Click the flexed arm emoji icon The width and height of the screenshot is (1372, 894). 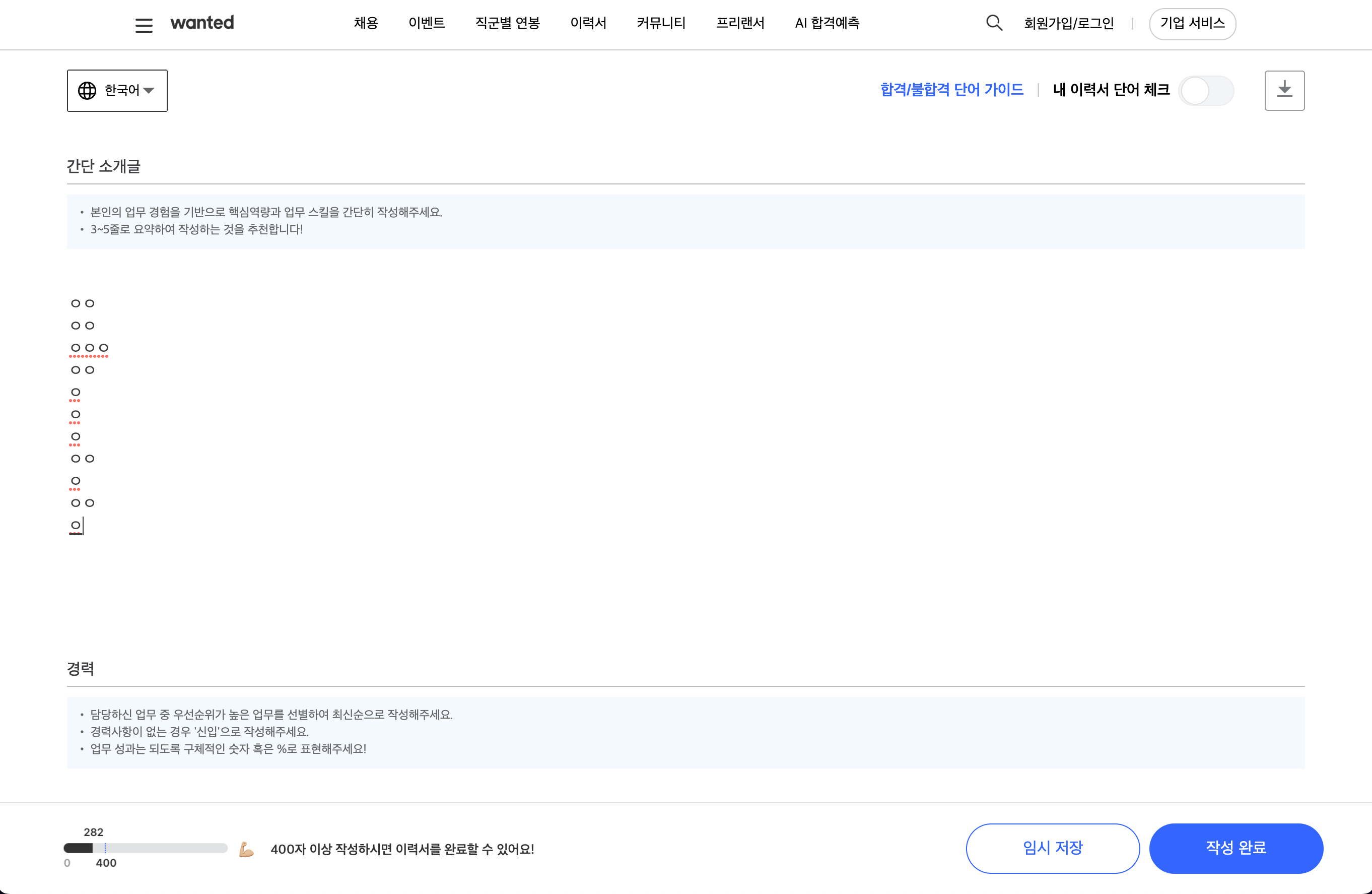point(247,849)
